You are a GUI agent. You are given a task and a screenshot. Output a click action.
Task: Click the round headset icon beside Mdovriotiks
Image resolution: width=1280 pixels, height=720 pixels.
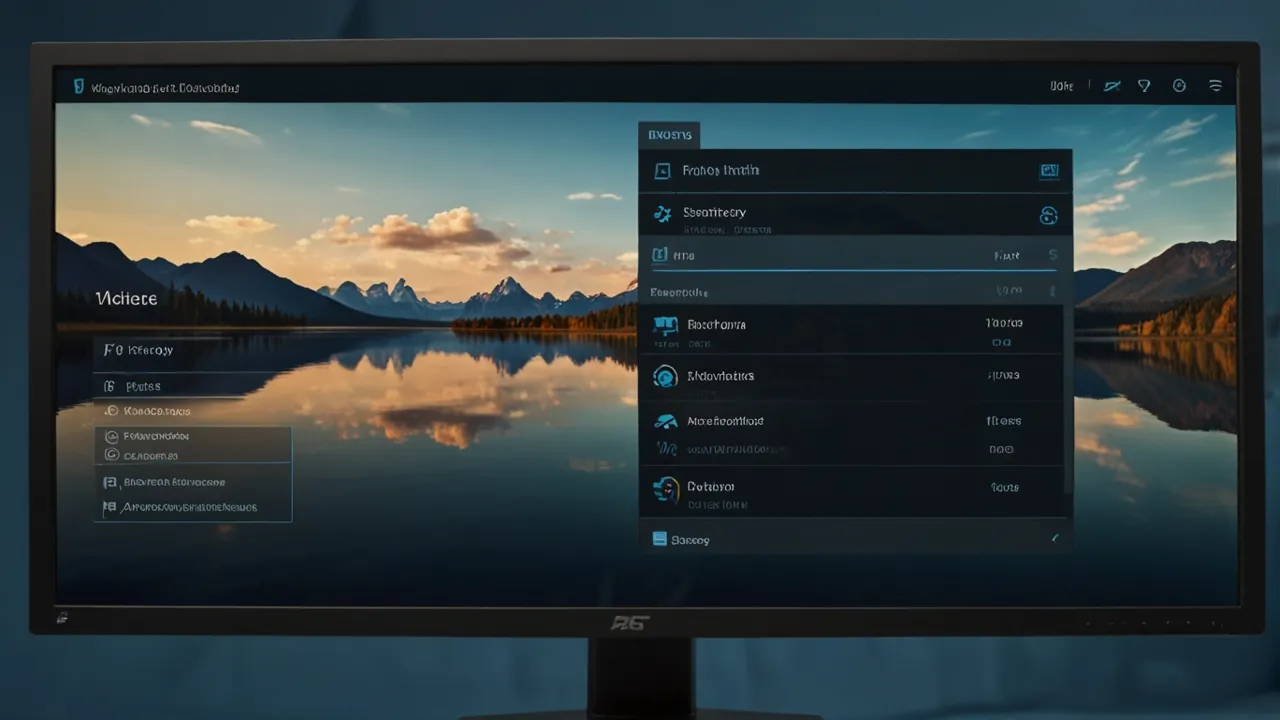click(x=665, y=376)
